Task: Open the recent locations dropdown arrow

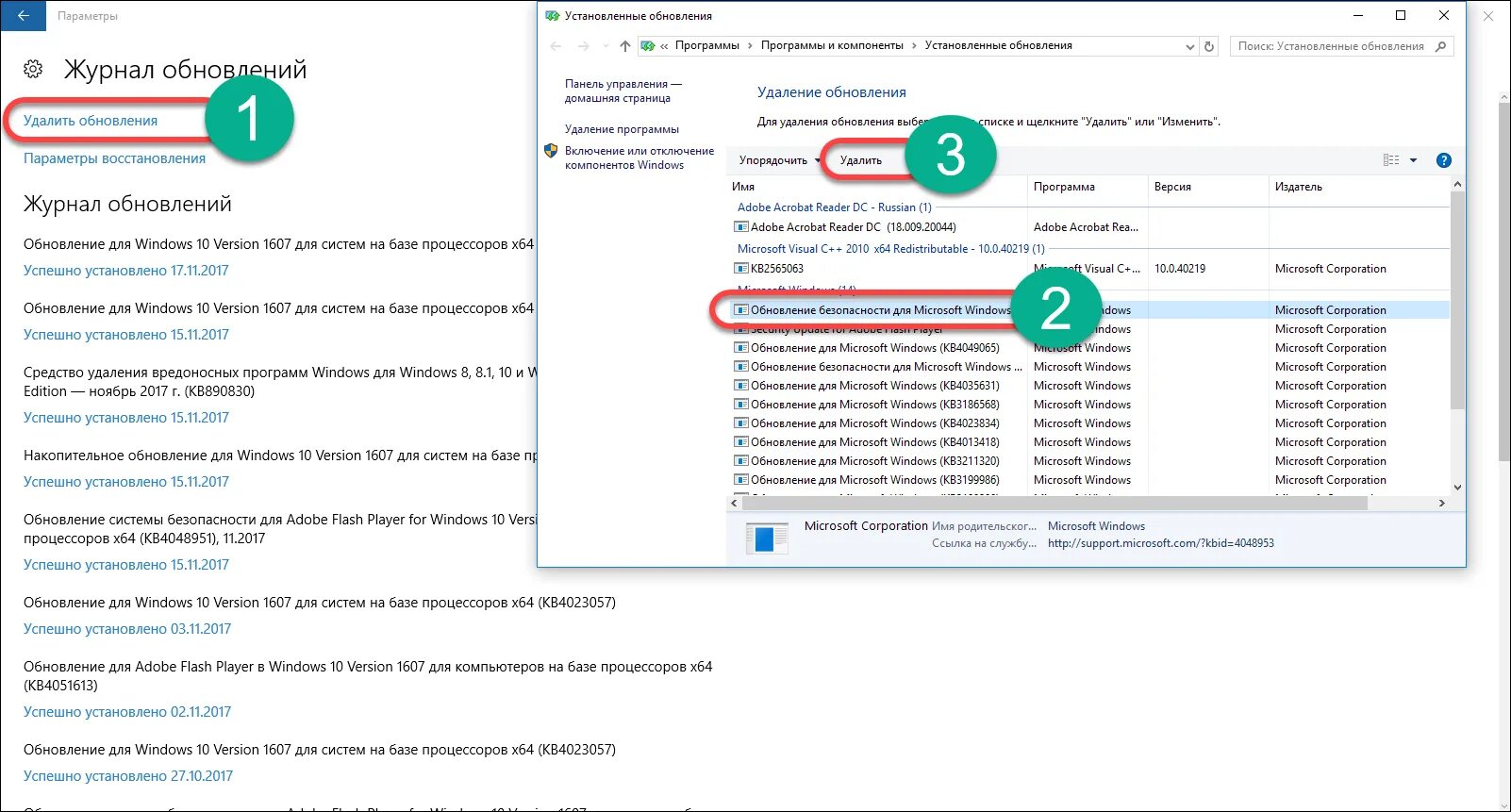Action: point(606,45)
